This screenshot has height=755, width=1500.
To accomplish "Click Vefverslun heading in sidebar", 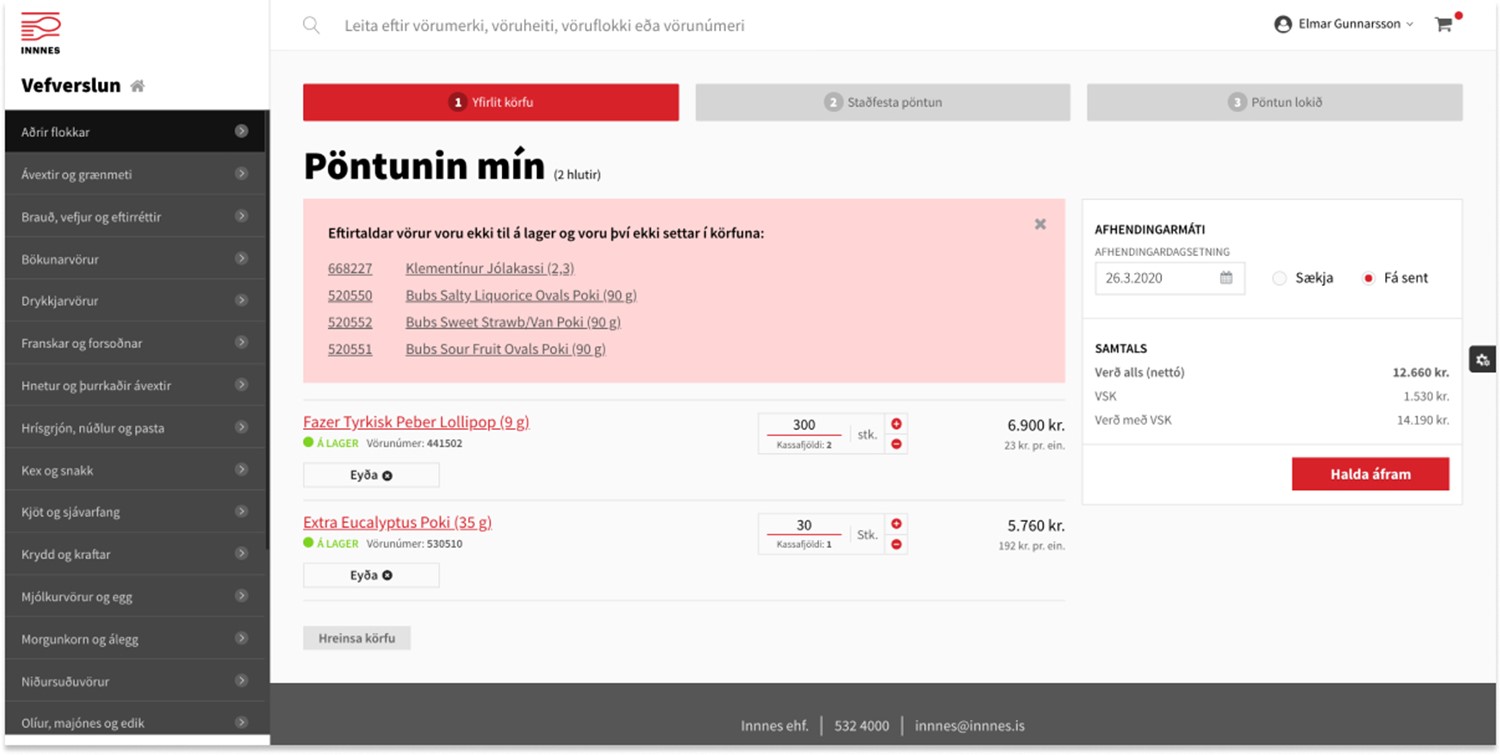I will point(71,86).
